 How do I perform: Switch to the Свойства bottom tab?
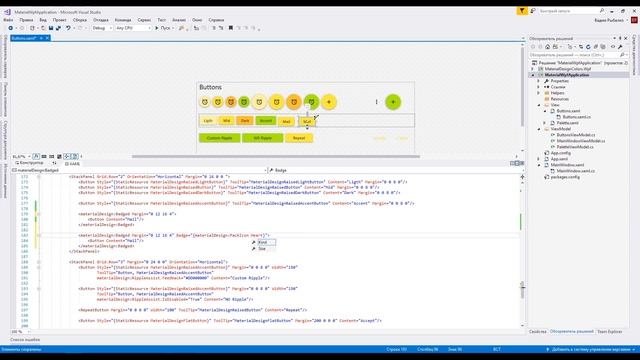pos(538,331)
